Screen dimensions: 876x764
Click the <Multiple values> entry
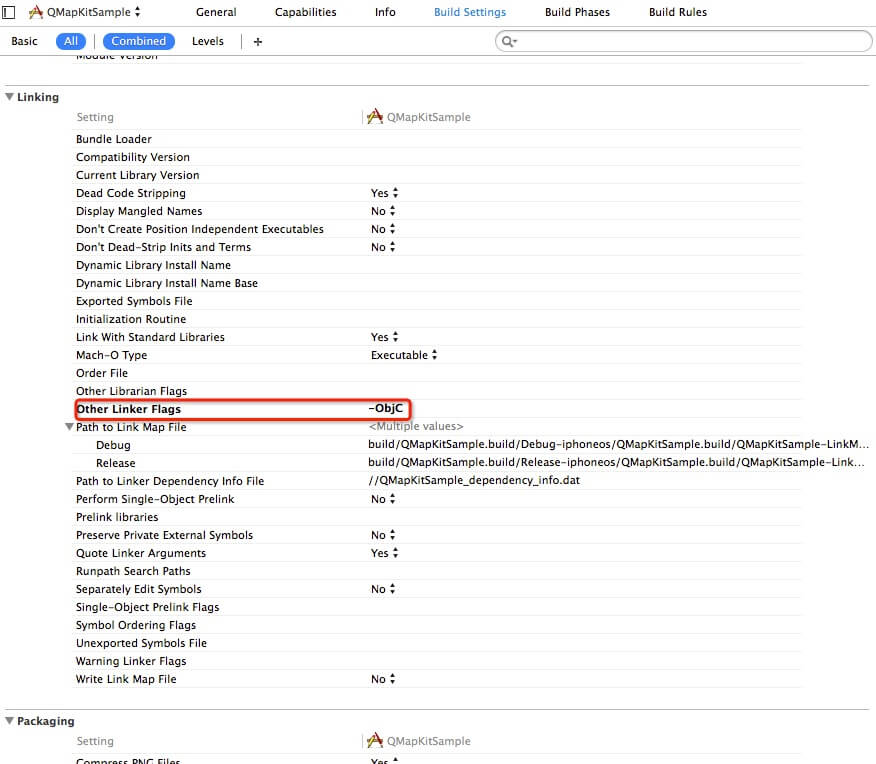pyautogui.click(x=416, y=426)
